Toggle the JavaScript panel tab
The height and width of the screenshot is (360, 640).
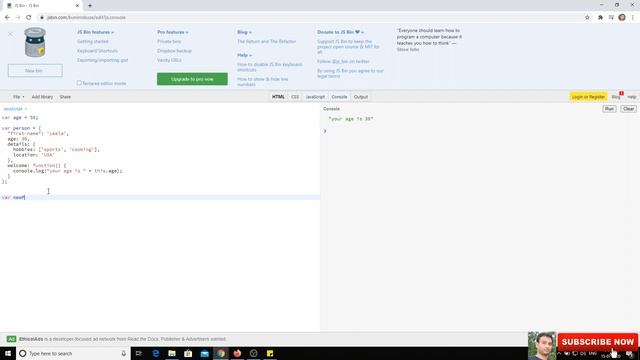[x=315, y=97]
